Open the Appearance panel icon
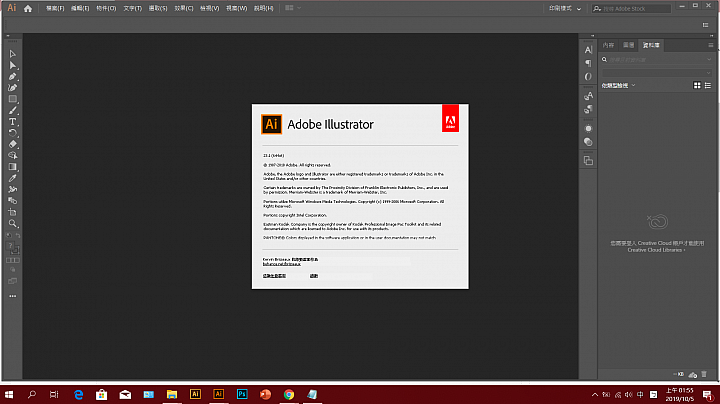 click(588, 129)
